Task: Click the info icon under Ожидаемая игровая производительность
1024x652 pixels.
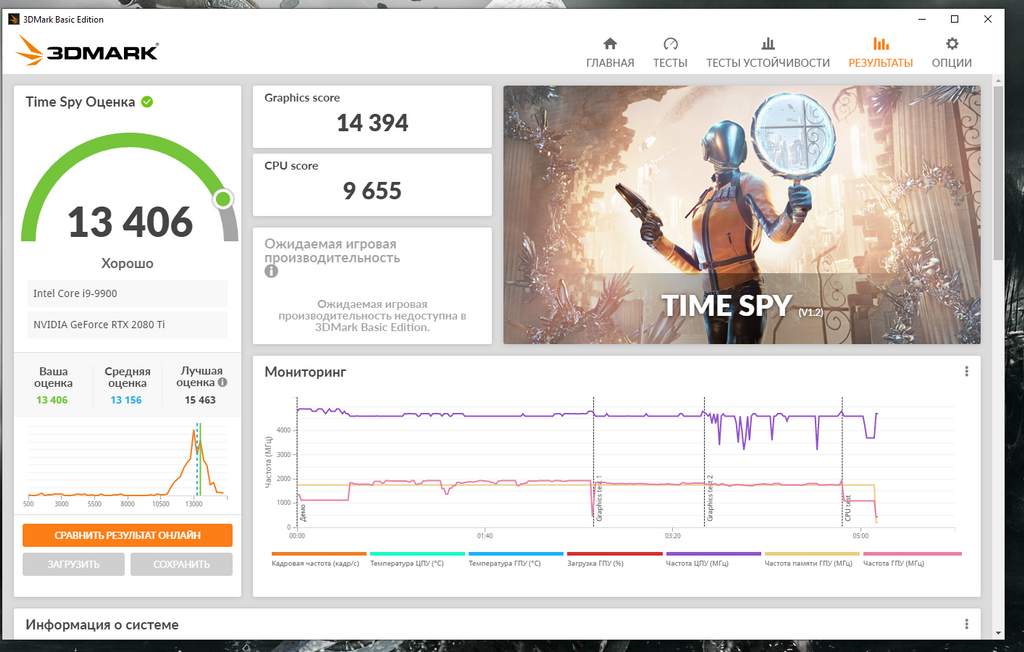Action: tap(271, 271)
